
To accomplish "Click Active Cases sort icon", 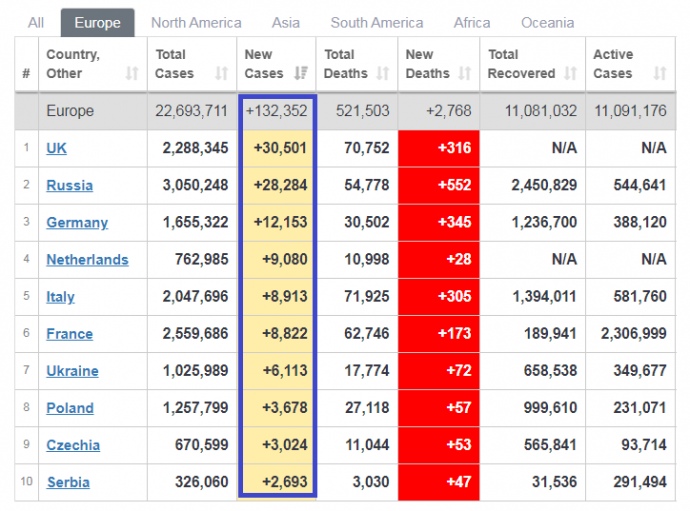I will tap(659, 74).
